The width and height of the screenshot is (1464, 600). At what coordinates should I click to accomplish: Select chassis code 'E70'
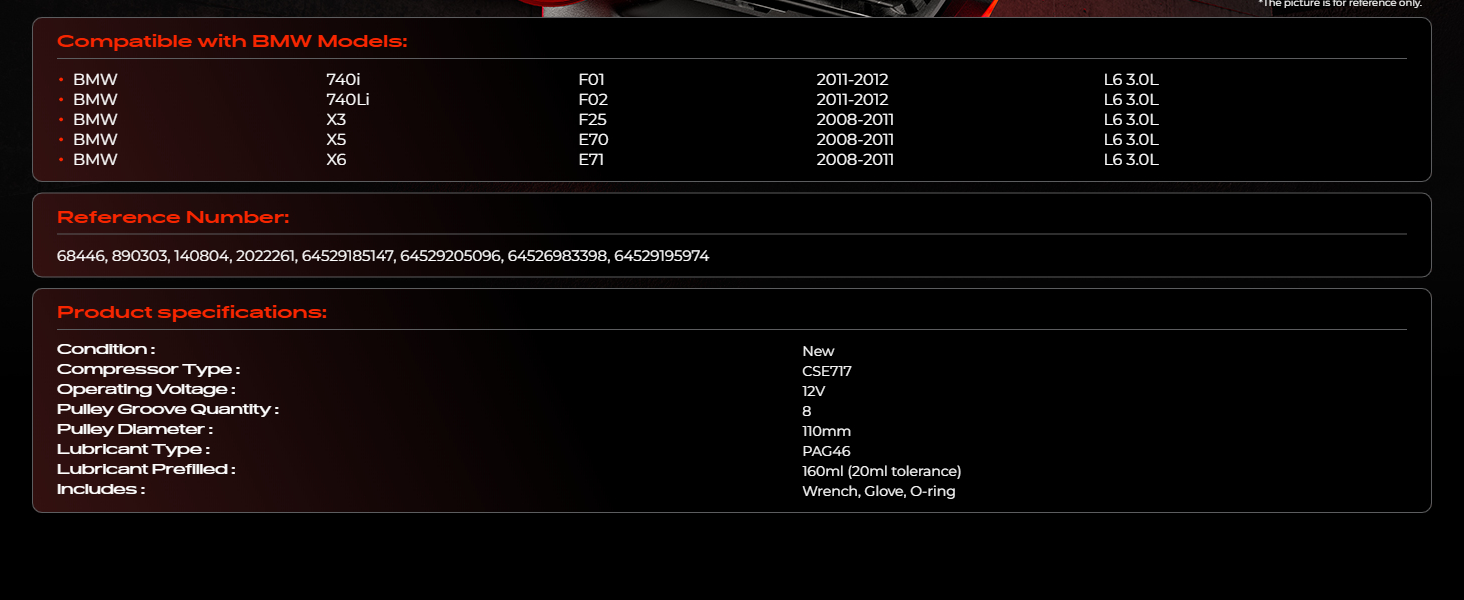(594, 140)
